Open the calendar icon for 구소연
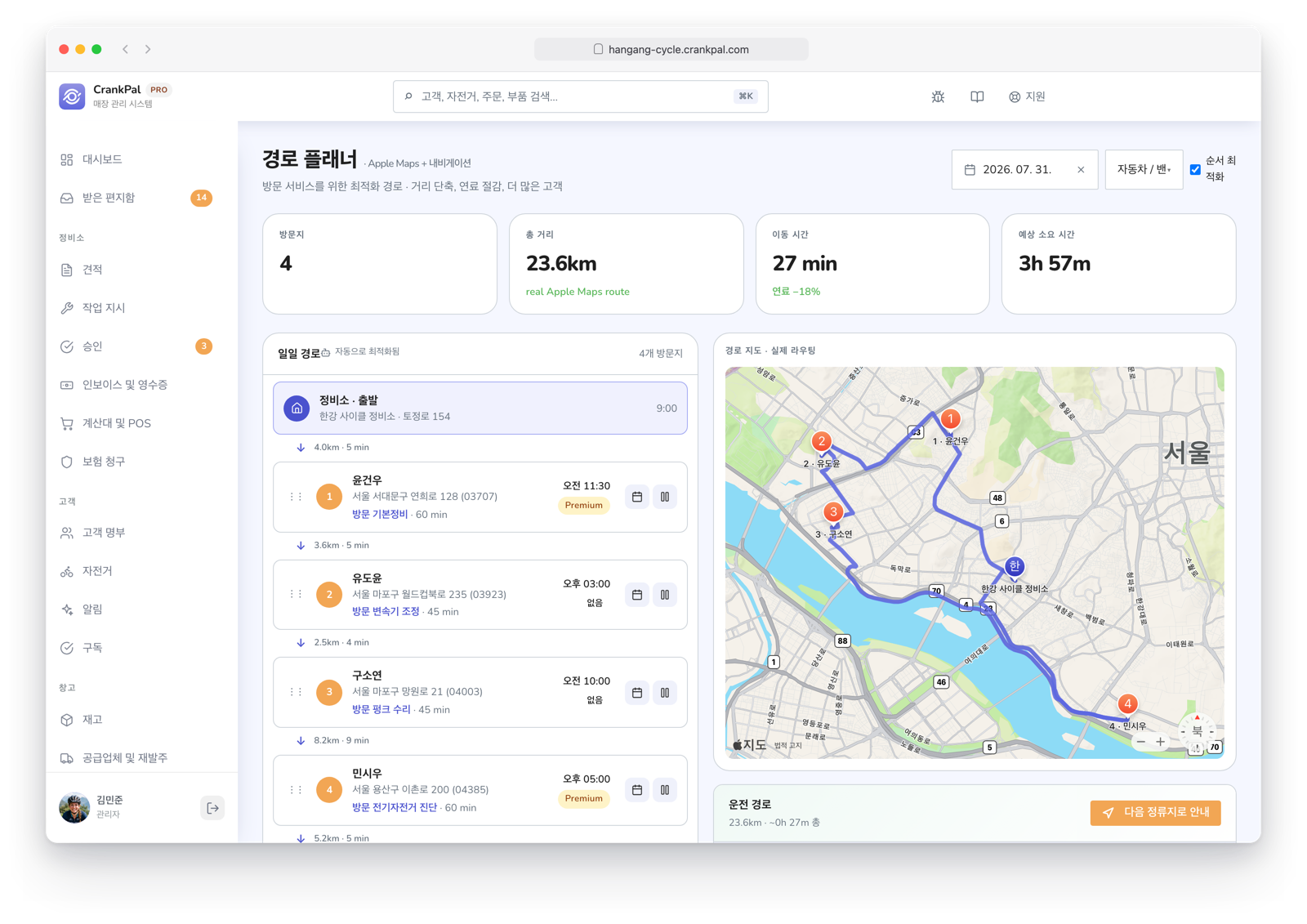This screenshot has width=1307, height=924. (637, 693)
